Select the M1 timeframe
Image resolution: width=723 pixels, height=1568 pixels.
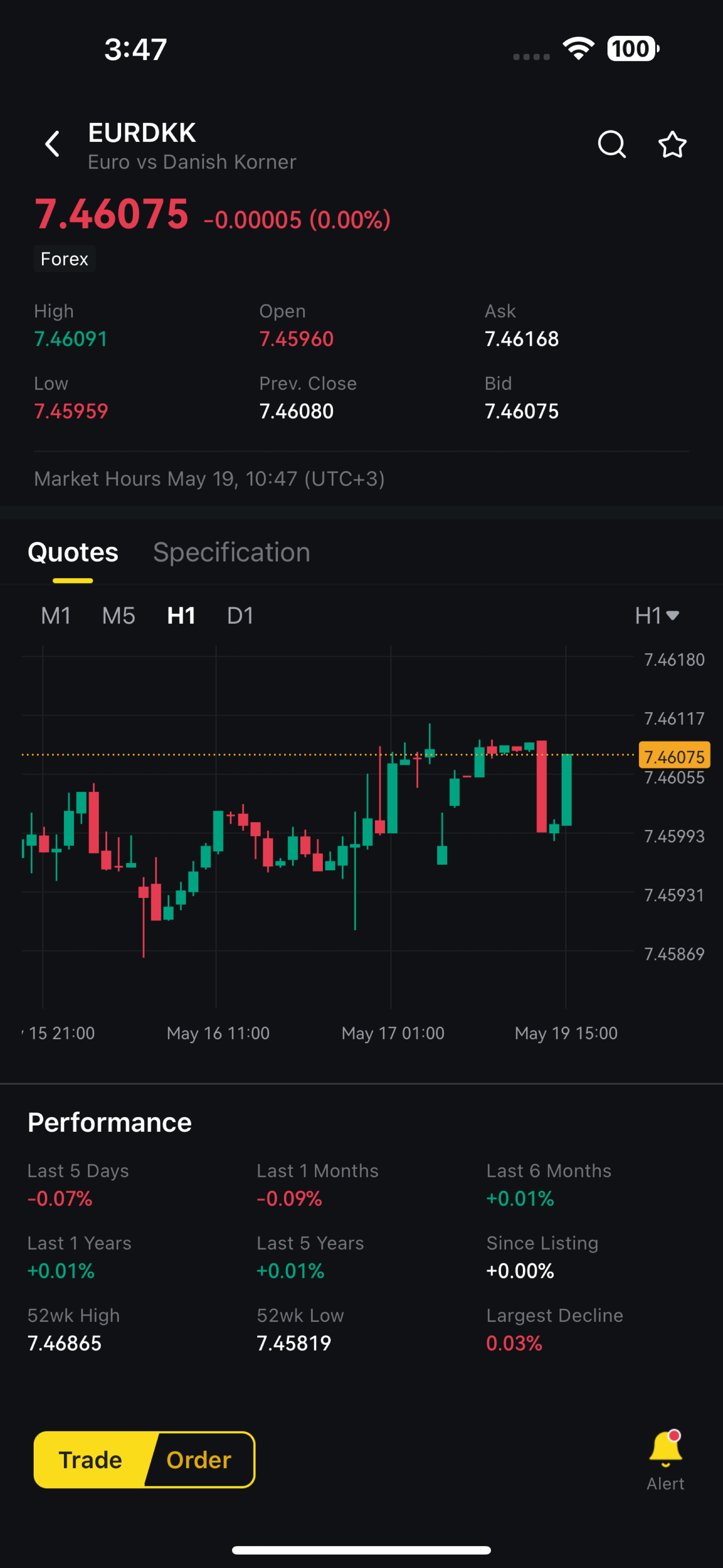click(x=55, y=615)
